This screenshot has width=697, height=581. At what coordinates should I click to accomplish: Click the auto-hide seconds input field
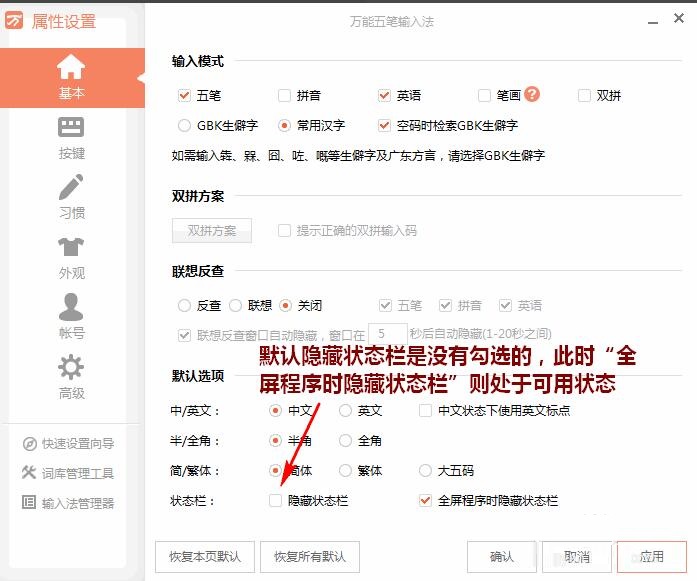388,333
